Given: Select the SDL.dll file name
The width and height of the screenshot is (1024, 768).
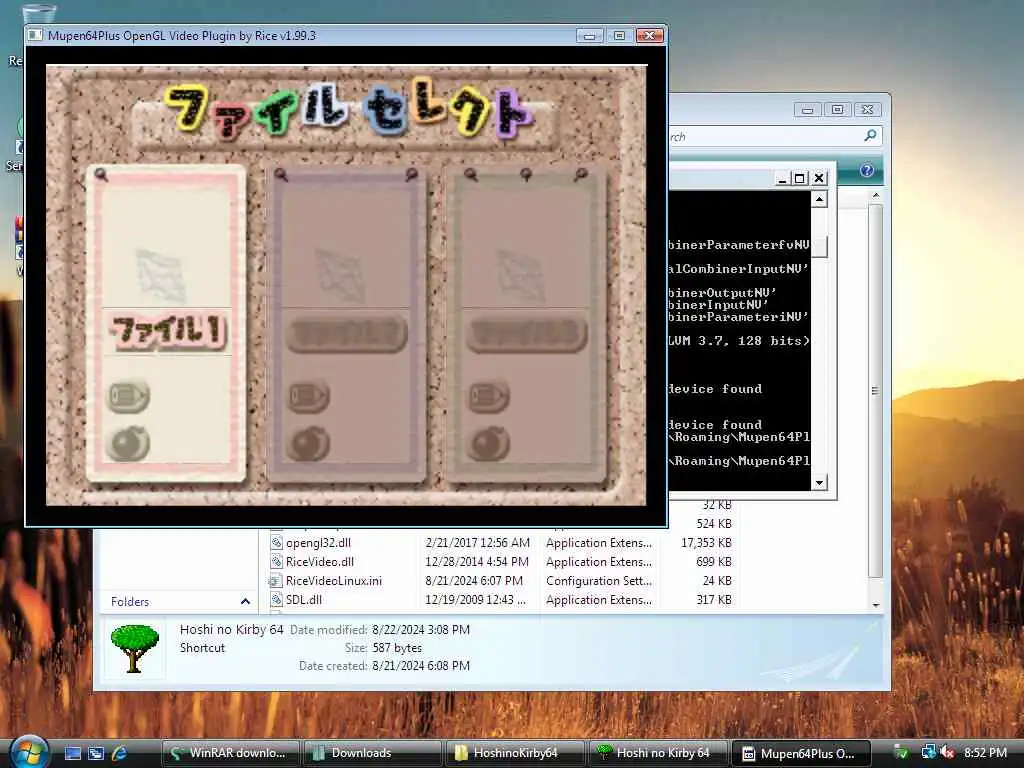Looking at the screenshot, I should (304, 600).
